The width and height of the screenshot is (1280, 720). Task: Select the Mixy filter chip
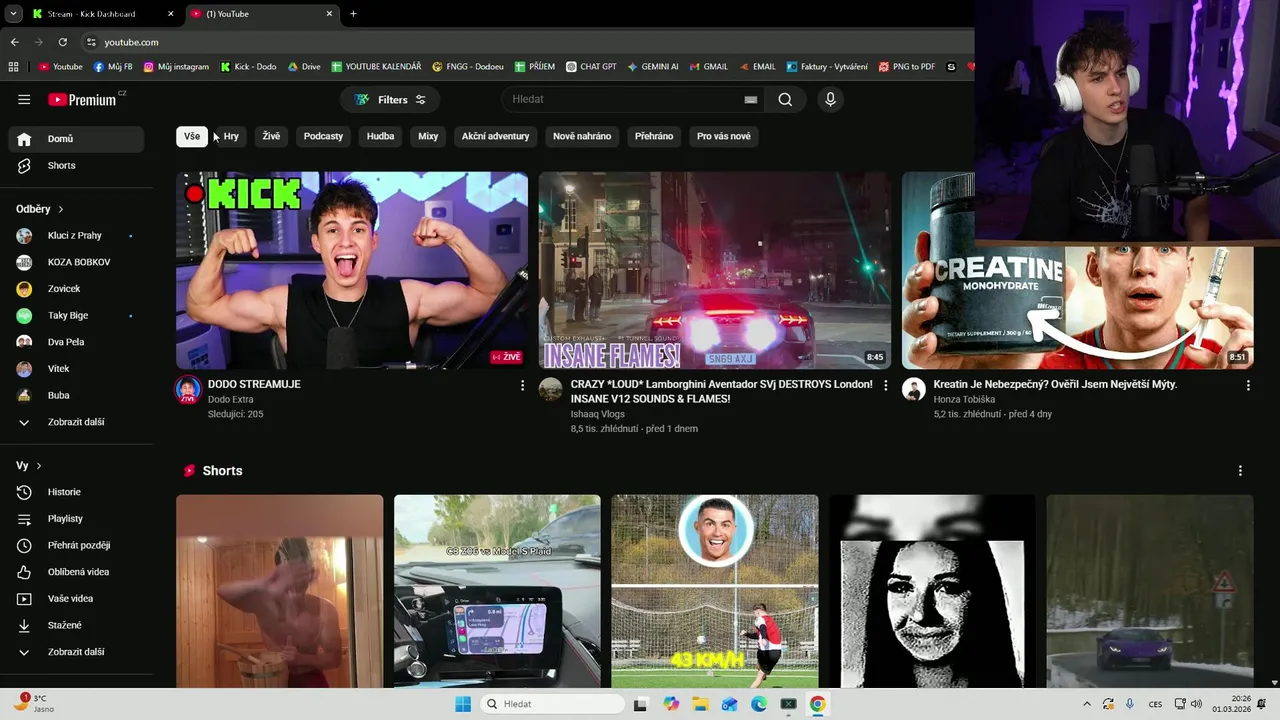(x=428, y=136)
